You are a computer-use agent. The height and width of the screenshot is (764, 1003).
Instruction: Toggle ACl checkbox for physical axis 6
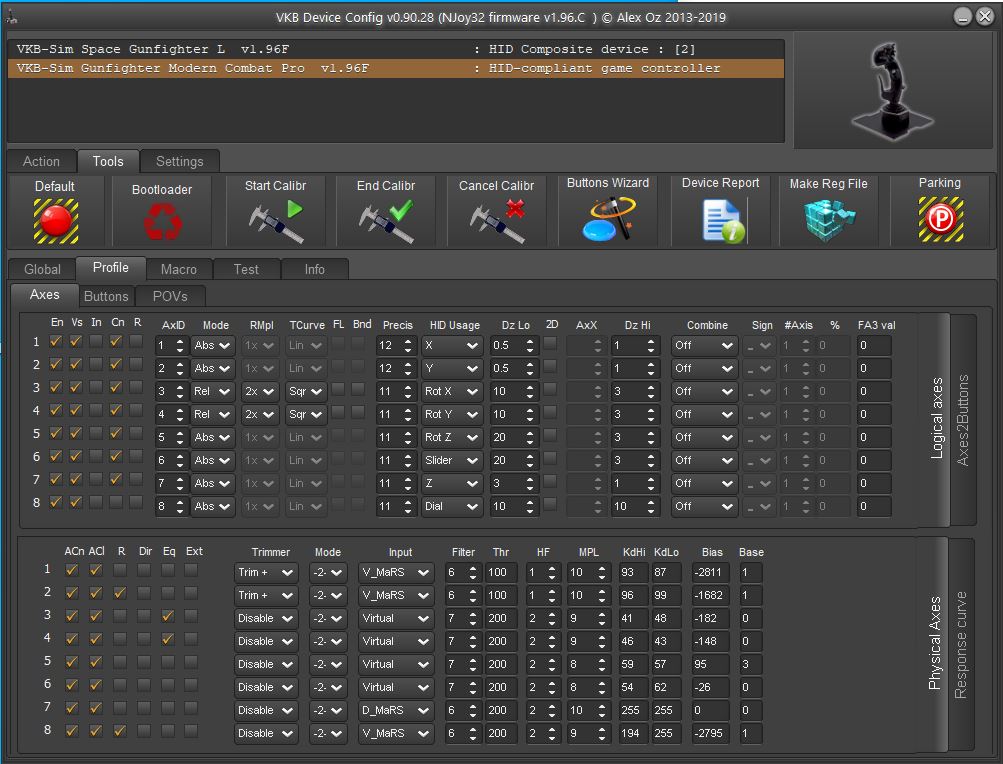(96, 685)
